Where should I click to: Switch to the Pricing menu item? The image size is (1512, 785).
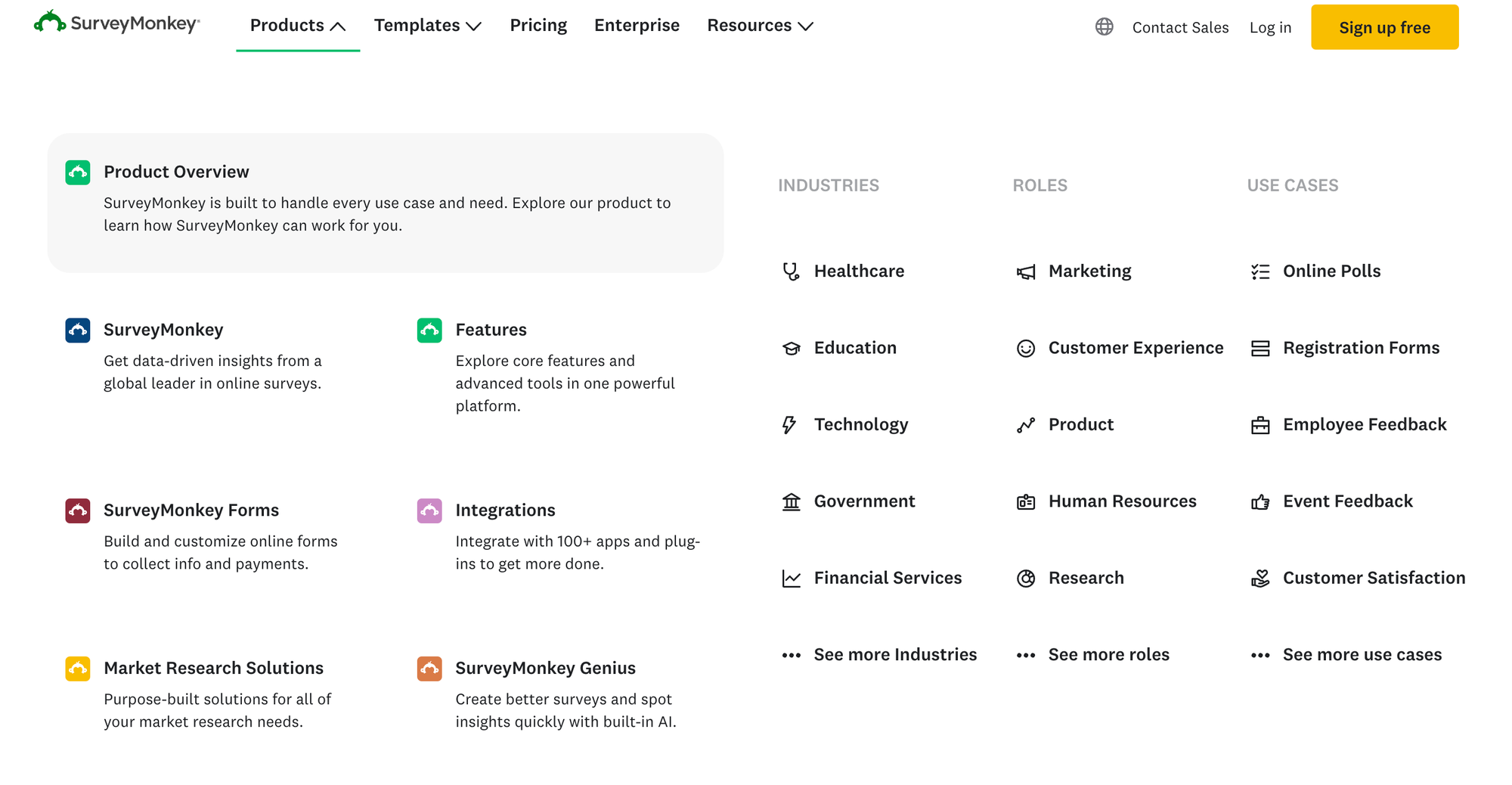point(538,25)
